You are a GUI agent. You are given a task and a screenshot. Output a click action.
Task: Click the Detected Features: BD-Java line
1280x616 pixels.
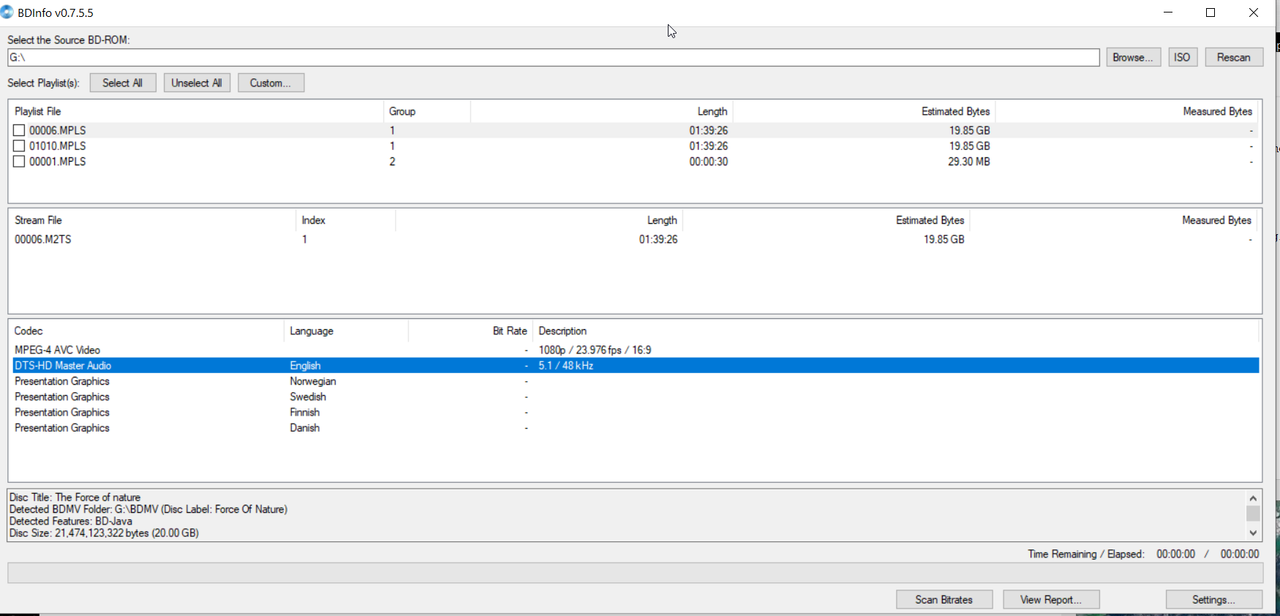pyautogui.click(x=70, y=521)
